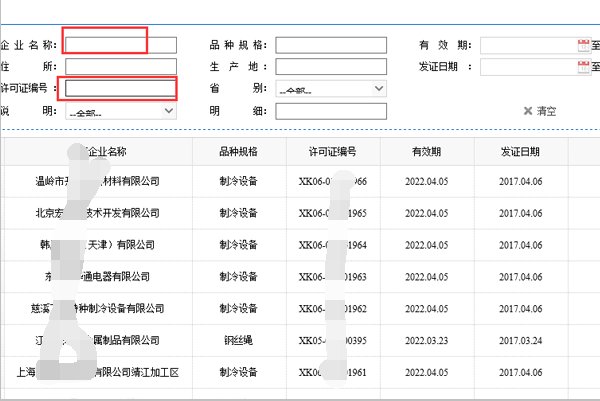
Task: Select the 通电器有限公司 company cell
Action: tap(98, 276)
